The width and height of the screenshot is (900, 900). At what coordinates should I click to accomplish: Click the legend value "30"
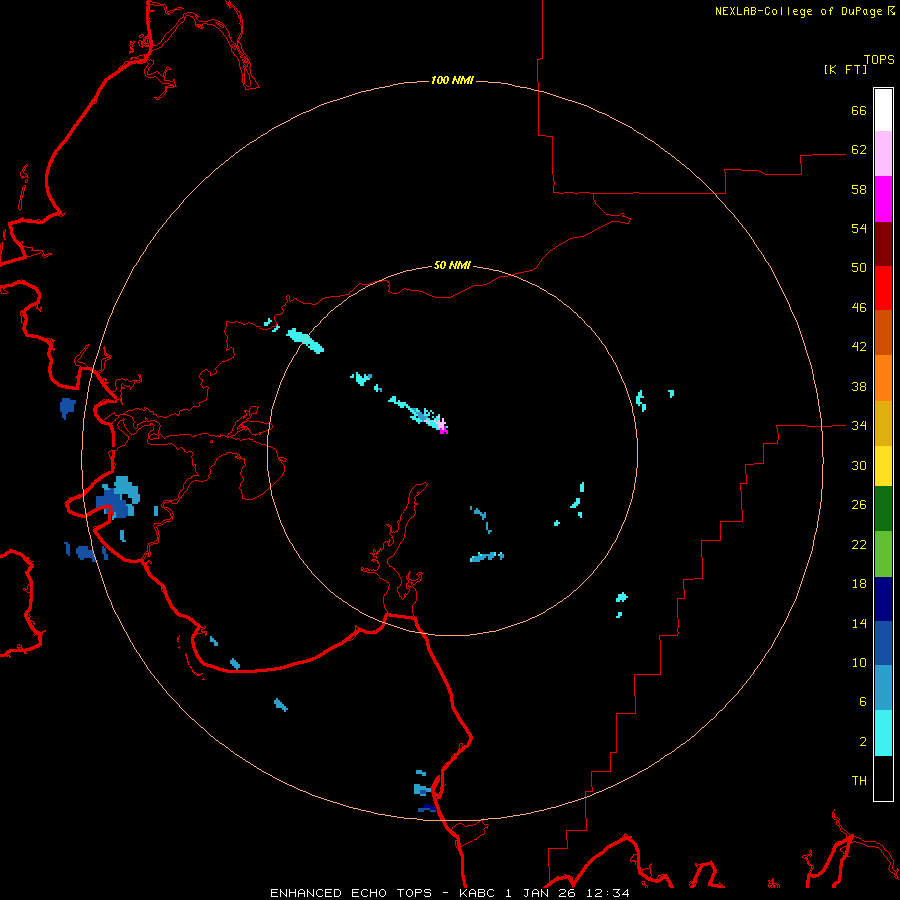tap(859, 465)
